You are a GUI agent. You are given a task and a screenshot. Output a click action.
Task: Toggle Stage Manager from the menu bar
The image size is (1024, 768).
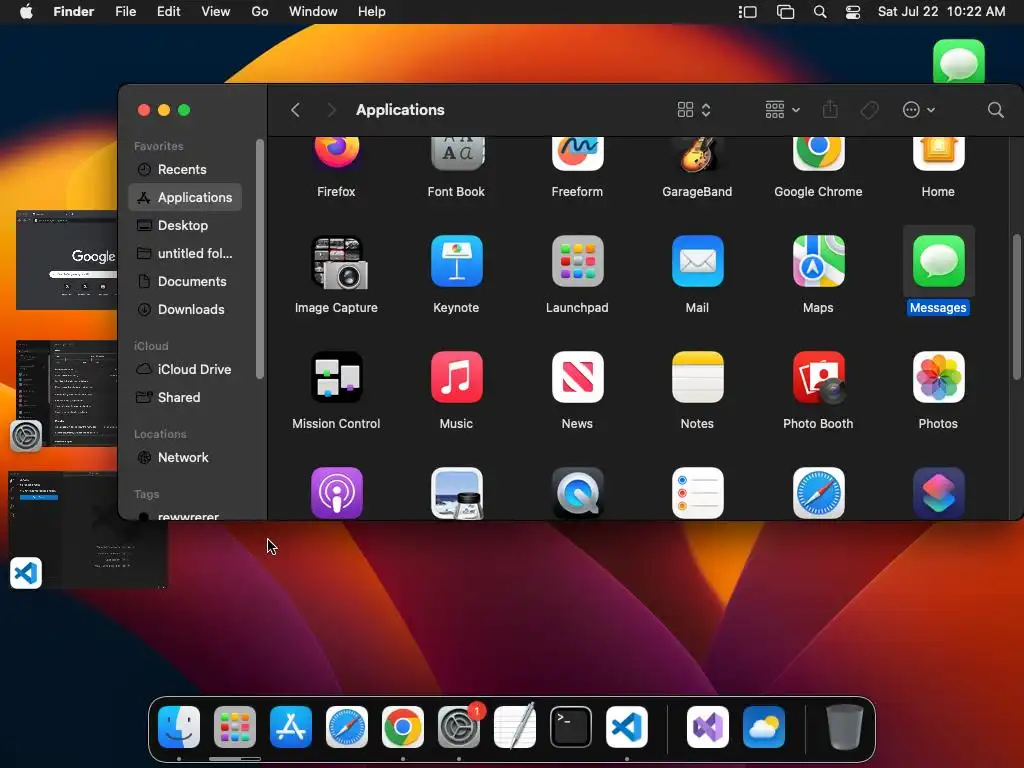pos(748,12)
